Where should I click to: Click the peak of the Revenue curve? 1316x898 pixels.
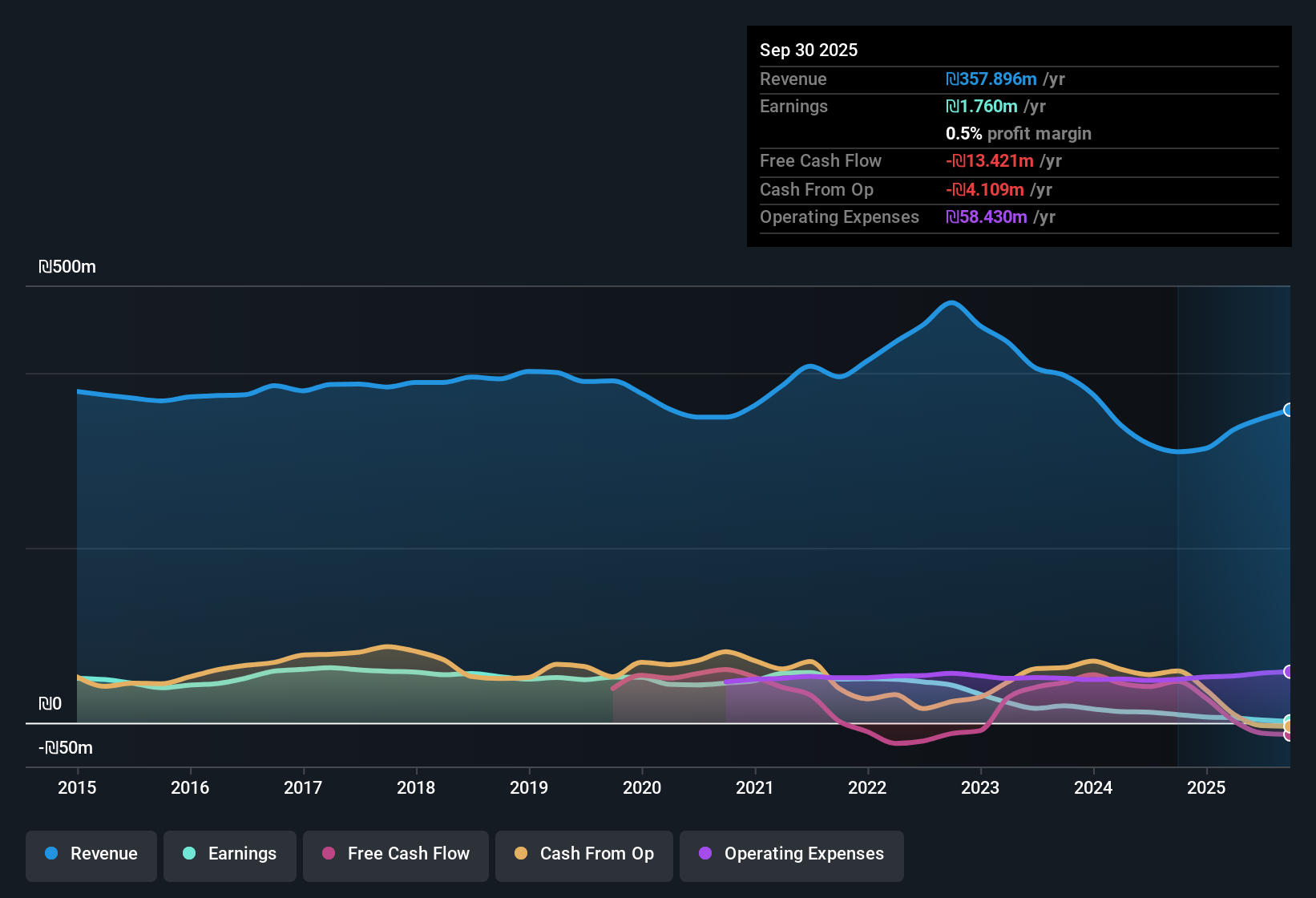951,302
